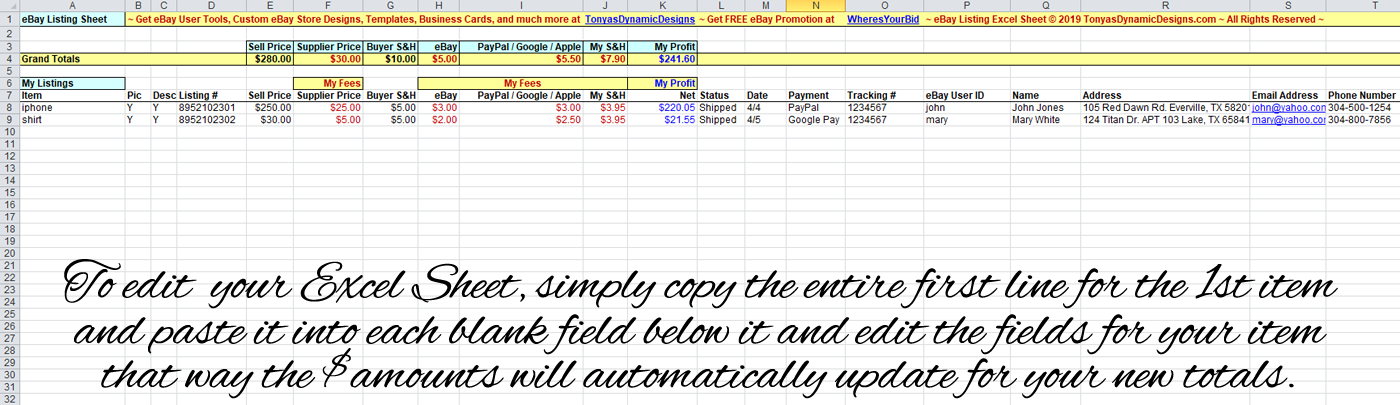The height and width of the screenshot is (405, 1400).
Task: Click mary@yahoo.com email link
Action: pyautogui.click(x=1288, y=119)
